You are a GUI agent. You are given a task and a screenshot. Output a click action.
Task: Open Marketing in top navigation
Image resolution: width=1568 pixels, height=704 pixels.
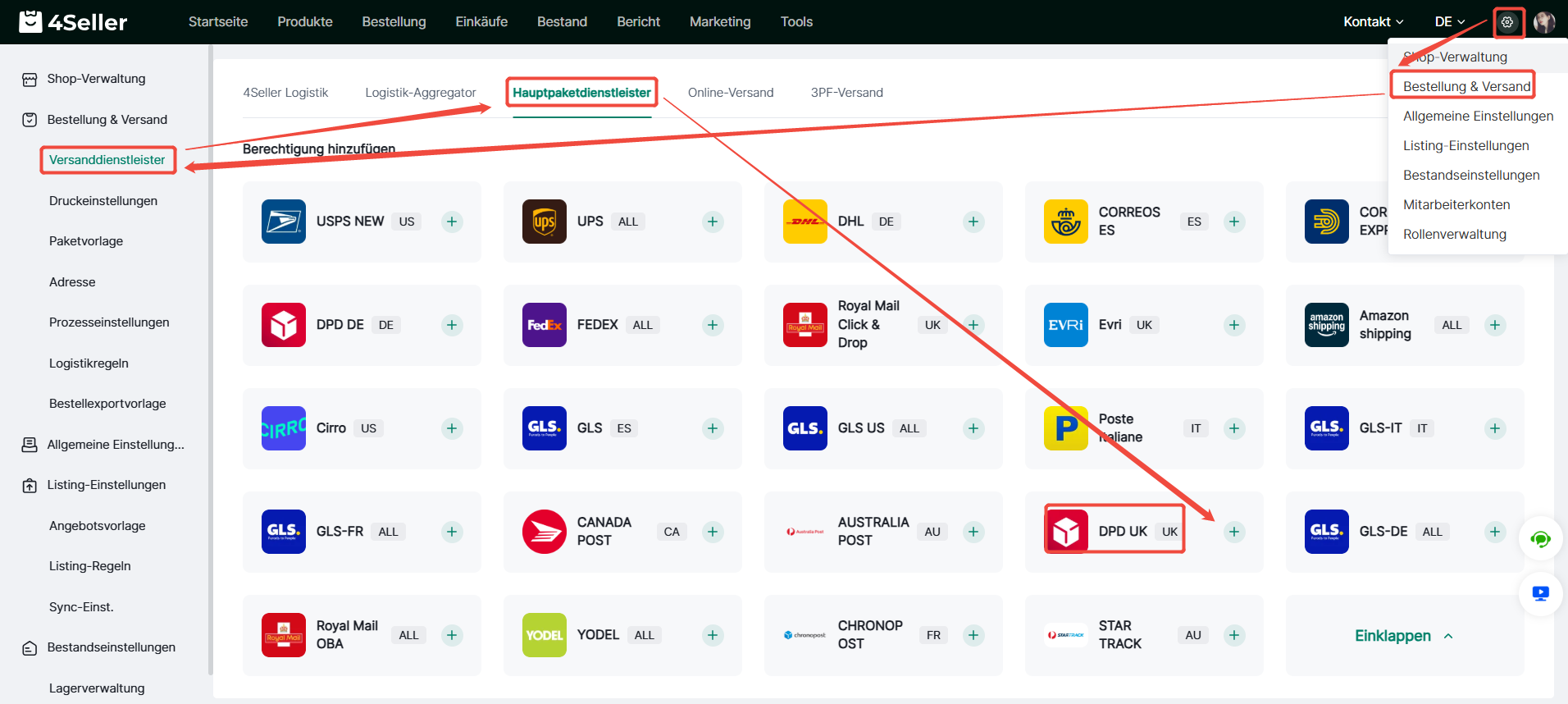coord(720,22)
